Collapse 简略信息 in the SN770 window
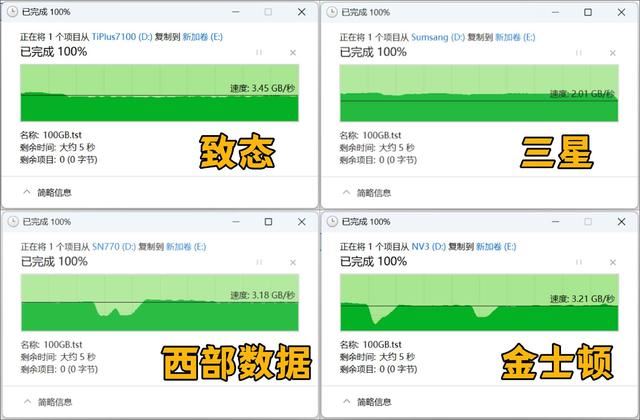 [48, 402]
